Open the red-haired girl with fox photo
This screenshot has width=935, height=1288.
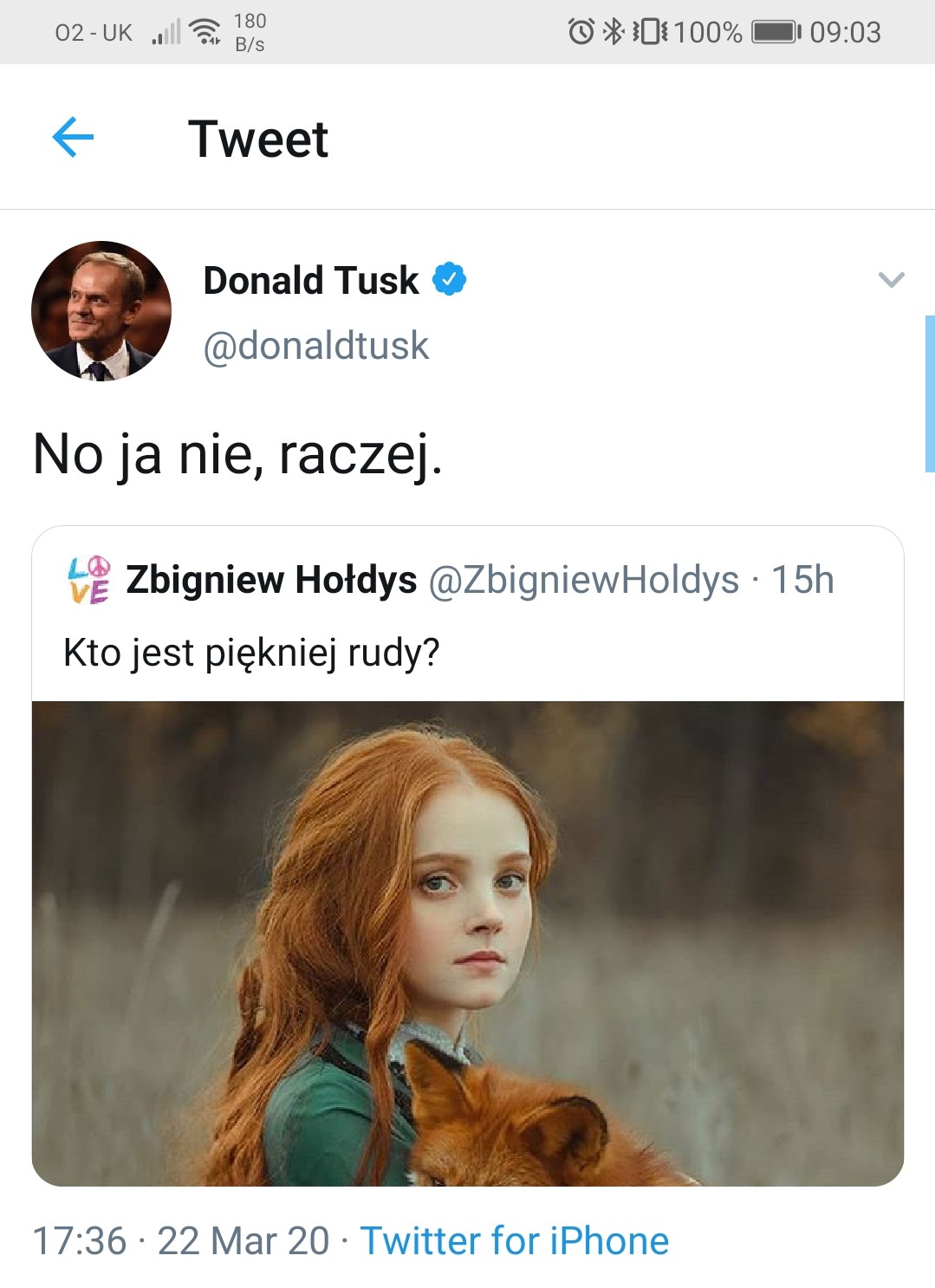click(x=468, y=943)
